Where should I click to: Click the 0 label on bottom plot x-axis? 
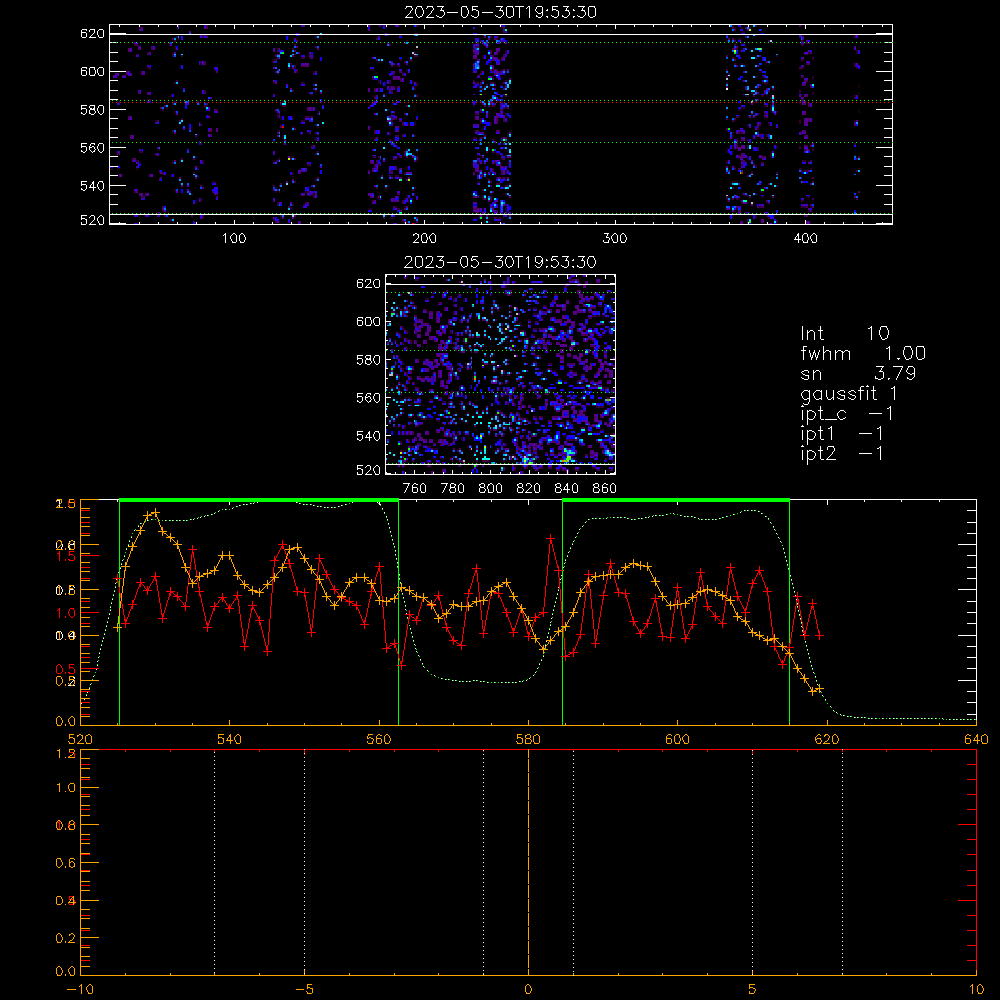528,990
